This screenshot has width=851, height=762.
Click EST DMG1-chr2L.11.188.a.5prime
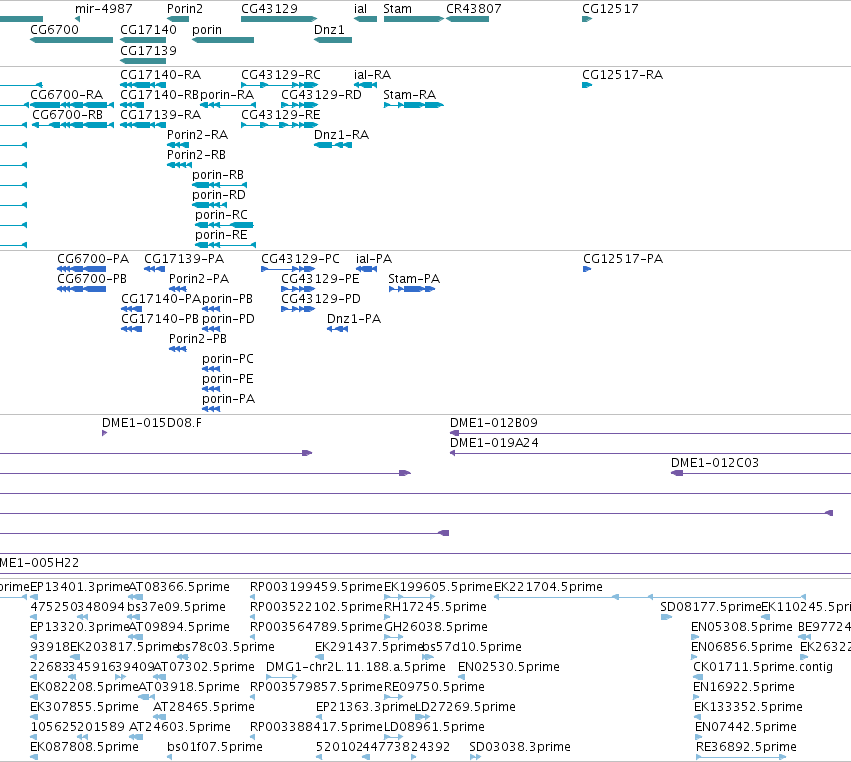pos(355,667)
